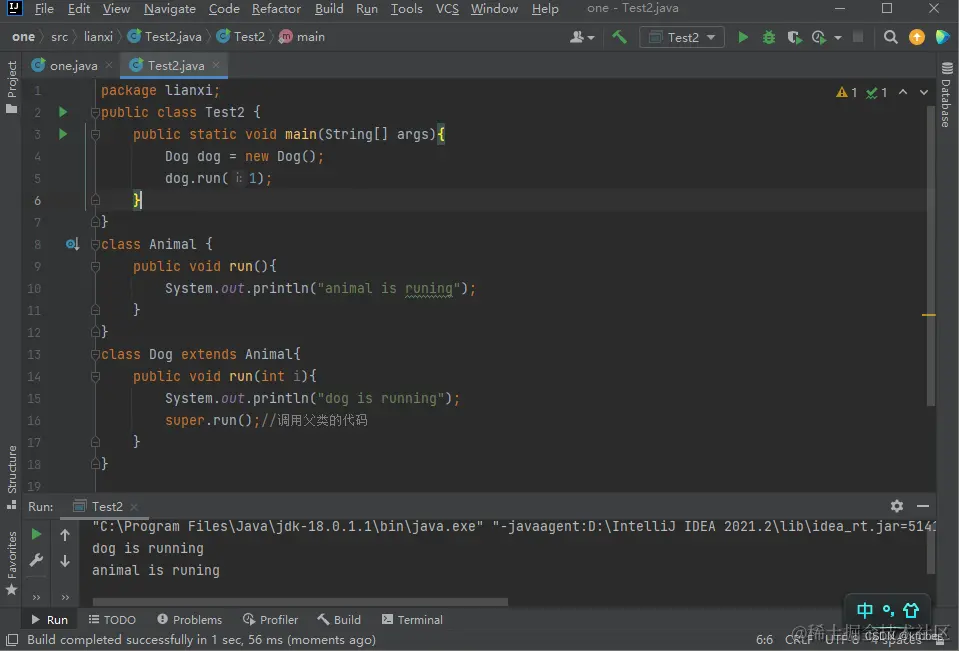Open the input method skin shirt icon
Screen dimensions: 959x651
point(911,610)
